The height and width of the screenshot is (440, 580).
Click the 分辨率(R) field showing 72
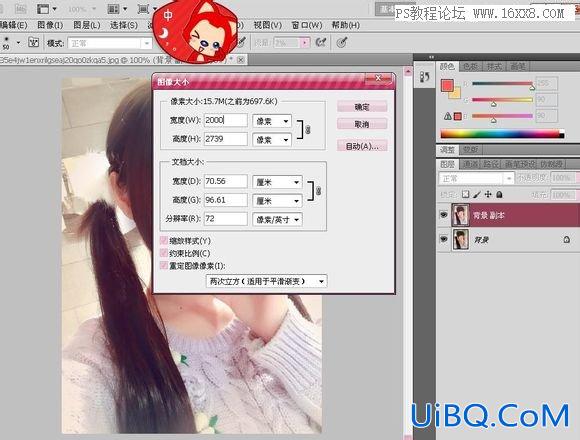click(225, 219)
